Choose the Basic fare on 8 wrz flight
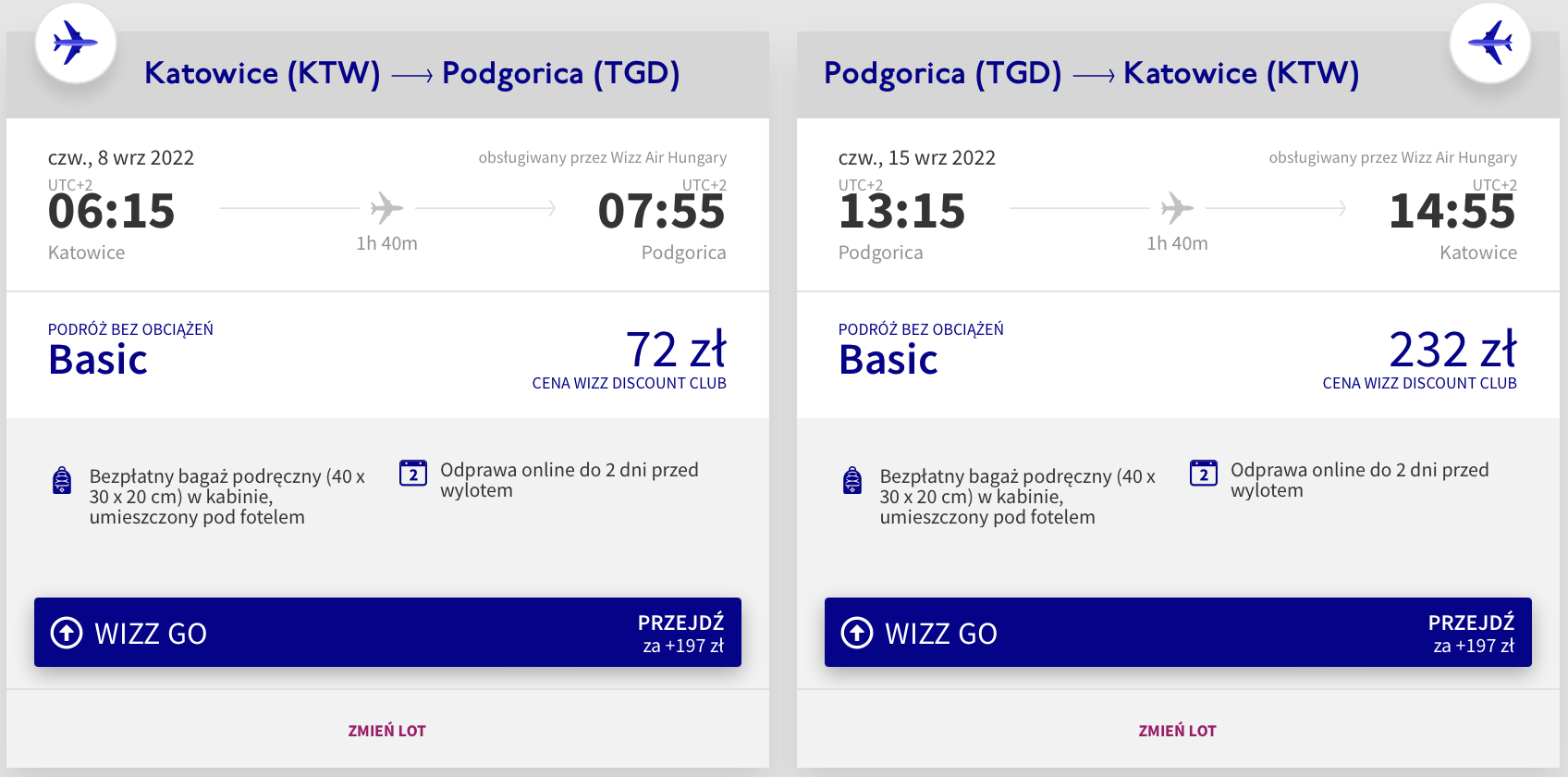Image resolution: width=1568 pixels, height=777 pixels. pyautogui.click(x=98, y=359)
